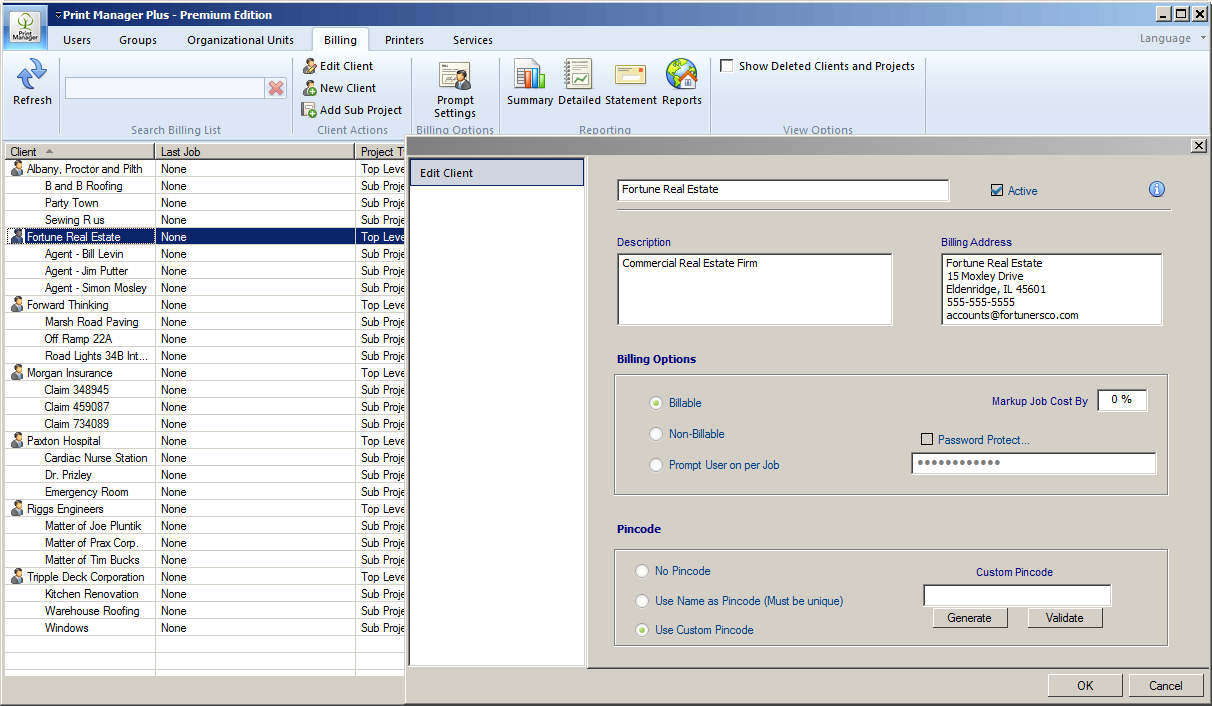Click the client icon beside Riggs Engineers

tap(17, 508)
